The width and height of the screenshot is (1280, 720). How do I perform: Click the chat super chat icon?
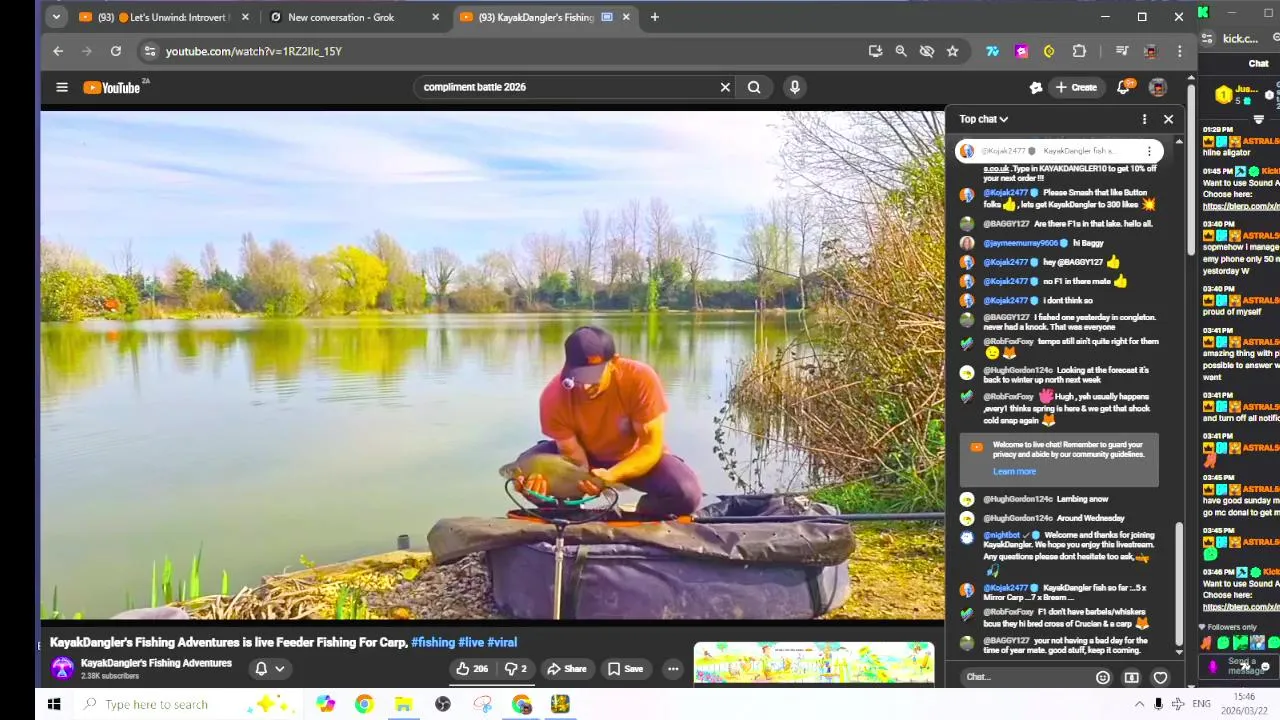[x=1132, y=677]
